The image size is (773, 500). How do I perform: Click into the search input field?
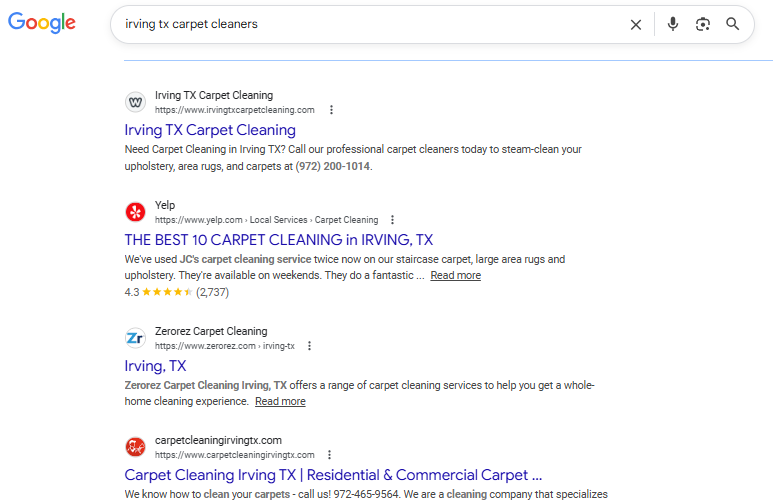point(360,24)
